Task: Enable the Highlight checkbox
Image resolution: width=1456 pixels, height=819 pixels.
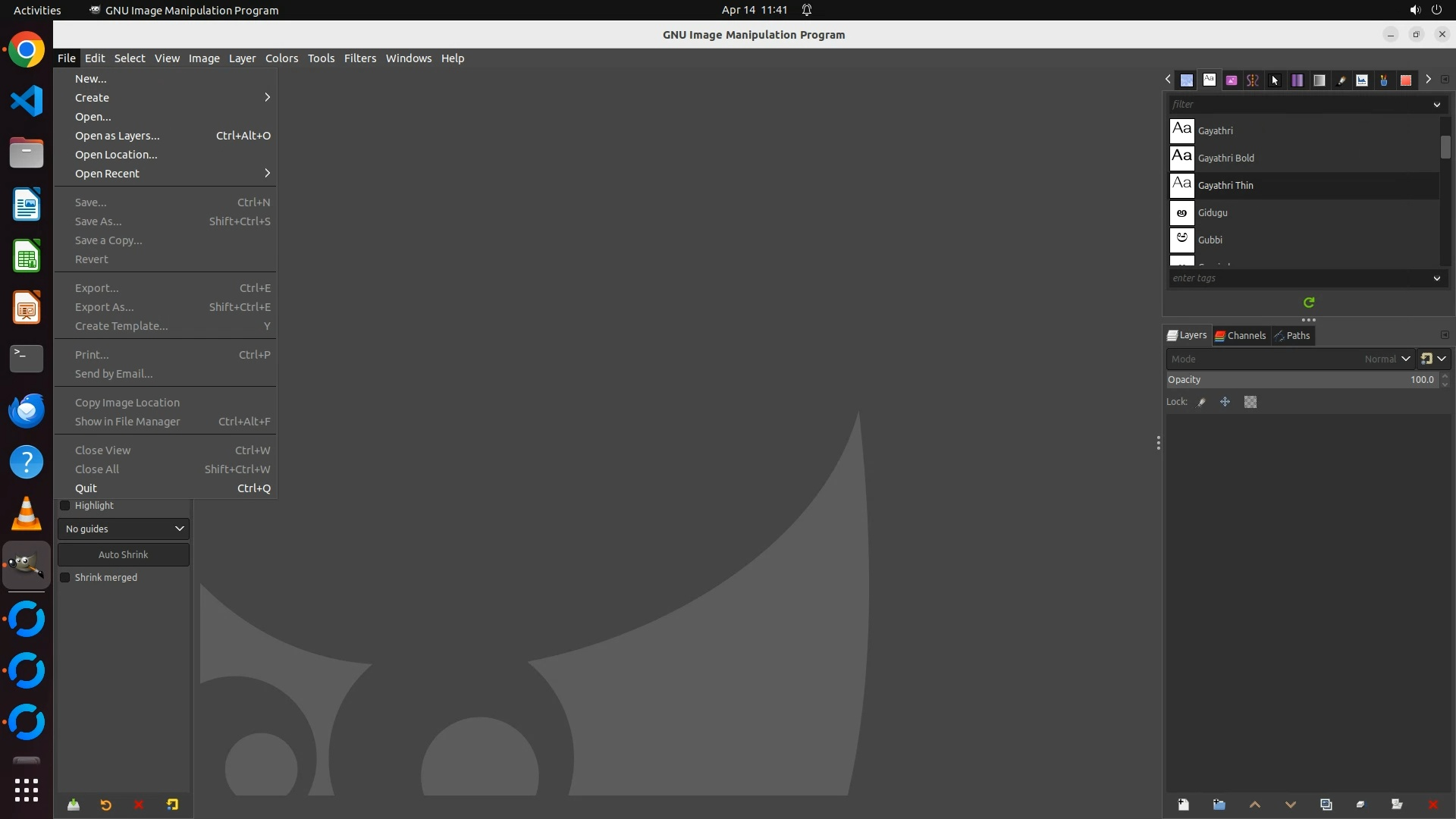Action: (x=65, y=506)
